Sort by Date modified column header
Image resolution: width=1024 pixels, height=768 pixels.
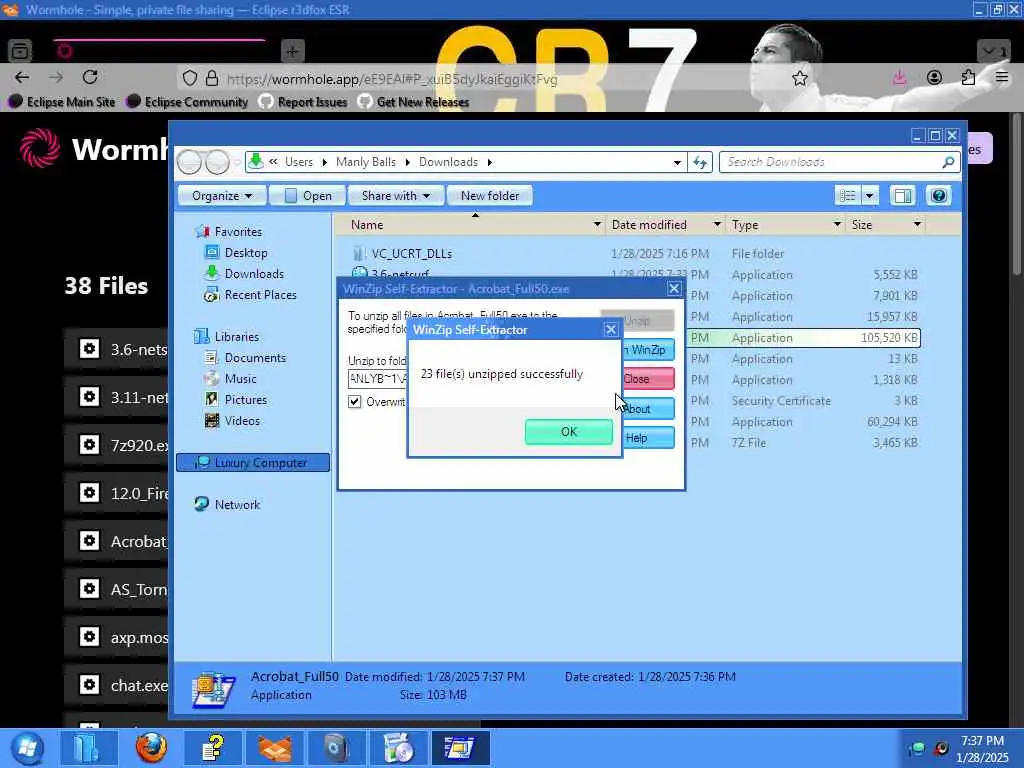point(649,225)
